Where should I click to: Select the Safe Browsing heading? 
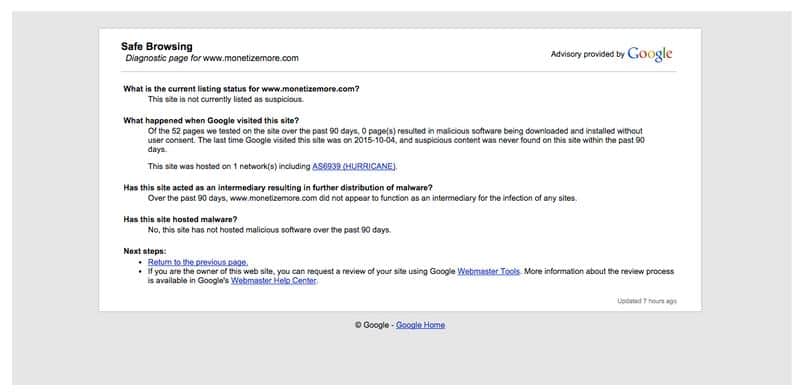(157, 47)
